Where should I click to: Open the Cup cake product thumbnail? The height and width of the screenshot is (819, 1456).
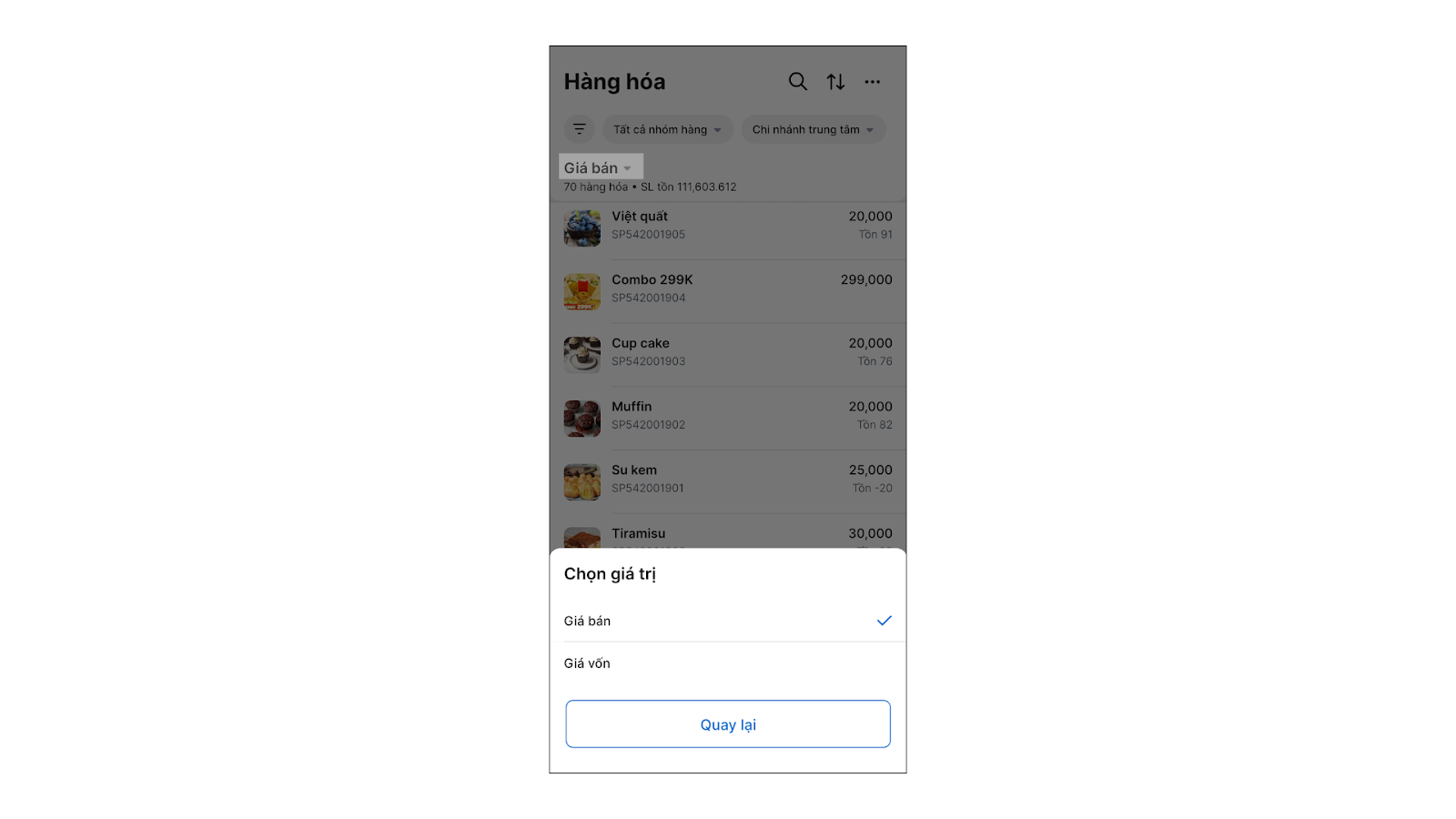point(582,355)
